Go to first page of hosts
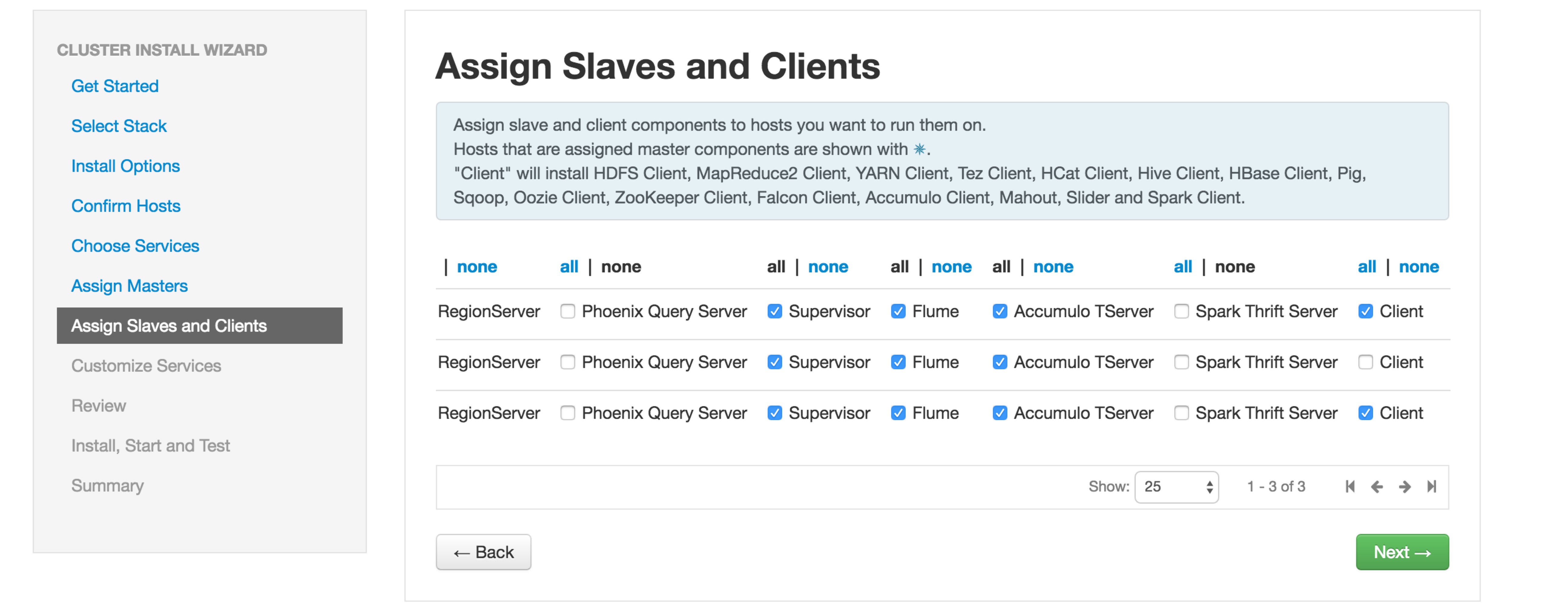1568x615 pixels. click(1349, 487)
